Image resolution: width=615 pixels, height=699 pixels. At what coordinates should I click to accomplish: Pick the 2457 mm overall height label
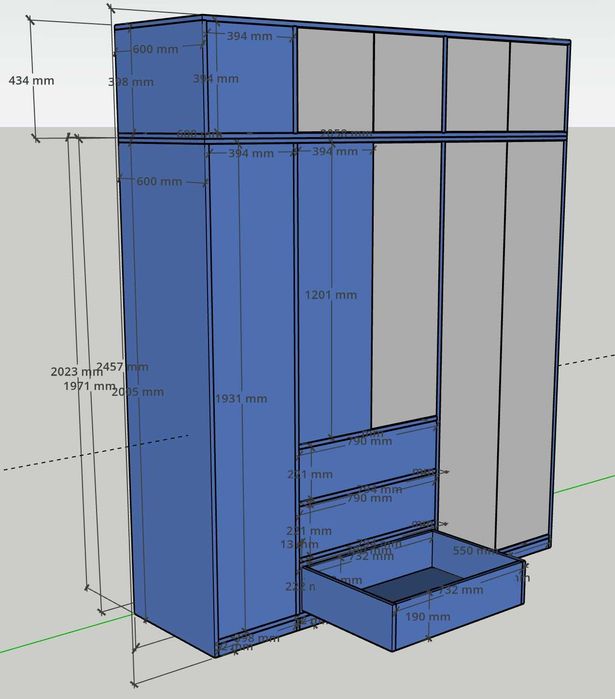pos(123,367)
